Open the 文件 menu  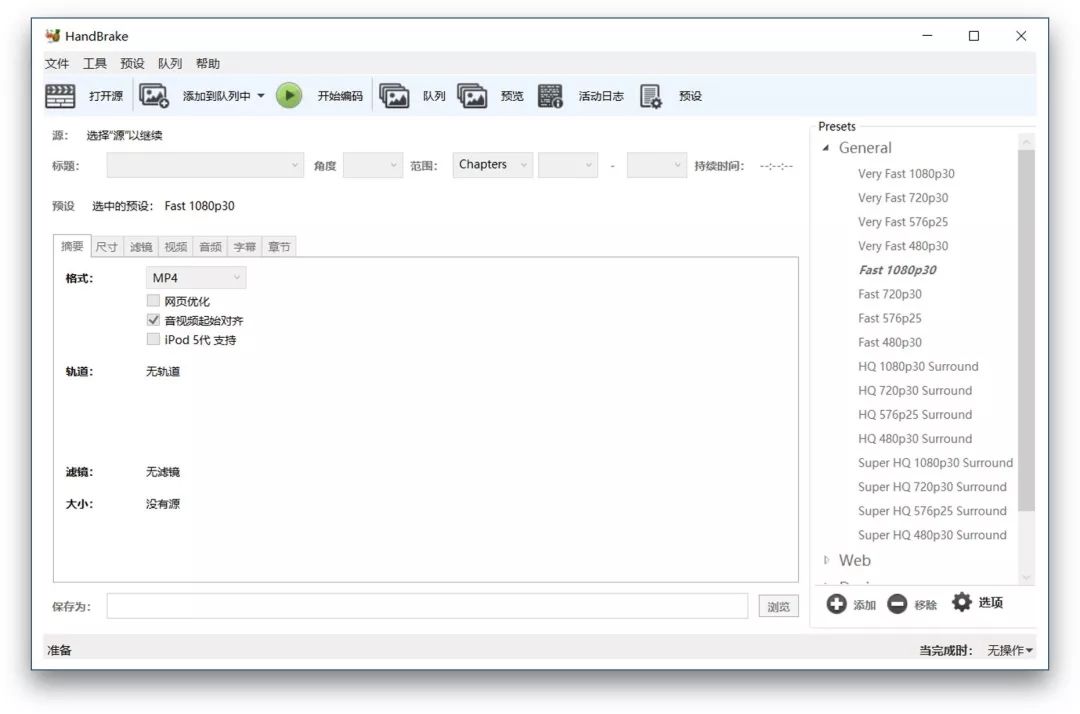tap(57, 63)
